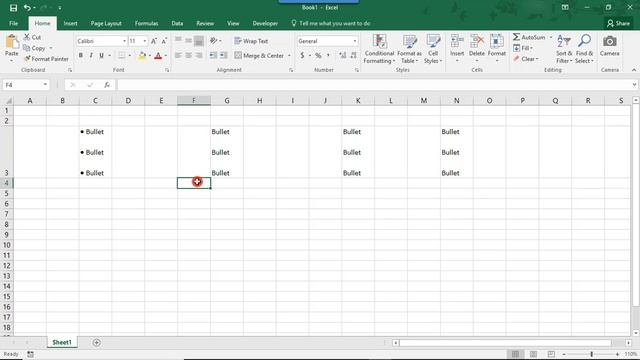
Task: Open Format cells menu
Action: (x=497, y=48)
